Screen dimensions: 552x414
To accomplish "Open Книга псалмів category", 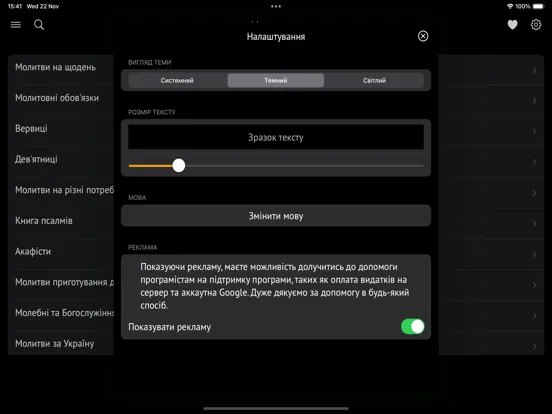I will [61, 223].
